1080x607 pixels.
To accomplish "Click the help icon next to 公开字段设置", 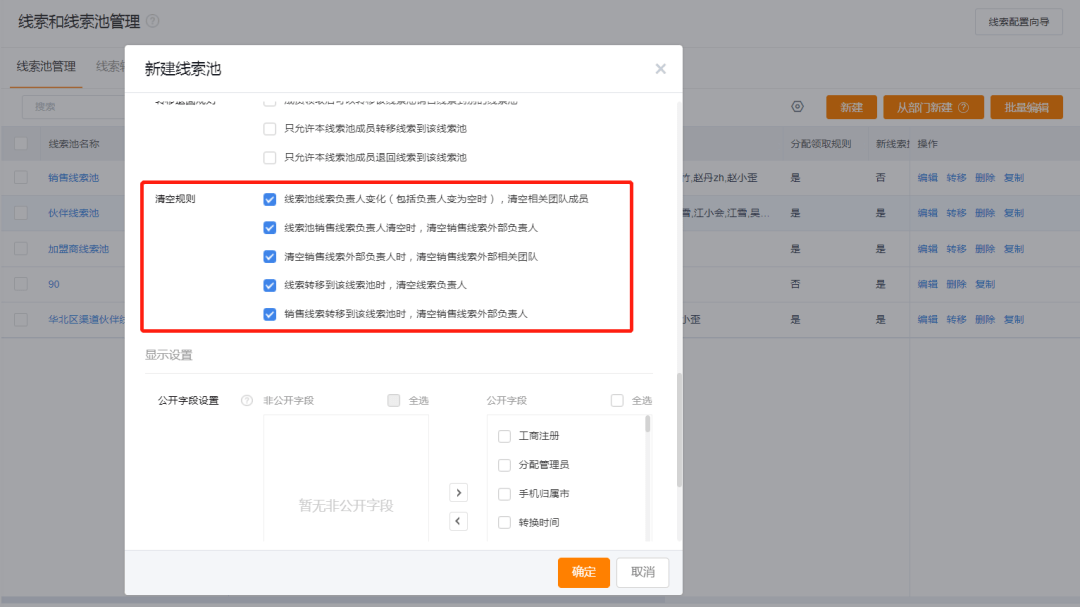I will pos(247,400).
